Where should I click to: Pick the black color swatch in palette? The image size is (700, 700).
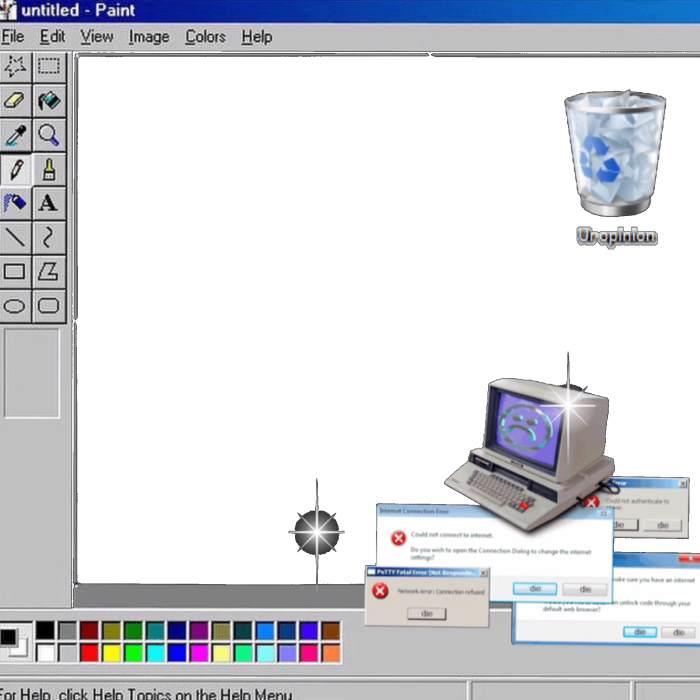pos(45,630)
